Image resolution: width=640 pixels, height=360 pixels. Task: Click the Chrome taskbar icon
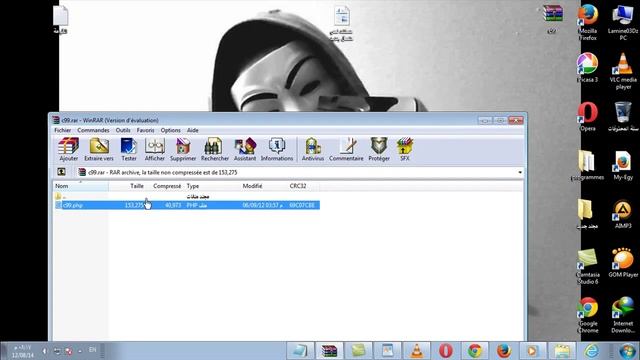click(475, 351)
